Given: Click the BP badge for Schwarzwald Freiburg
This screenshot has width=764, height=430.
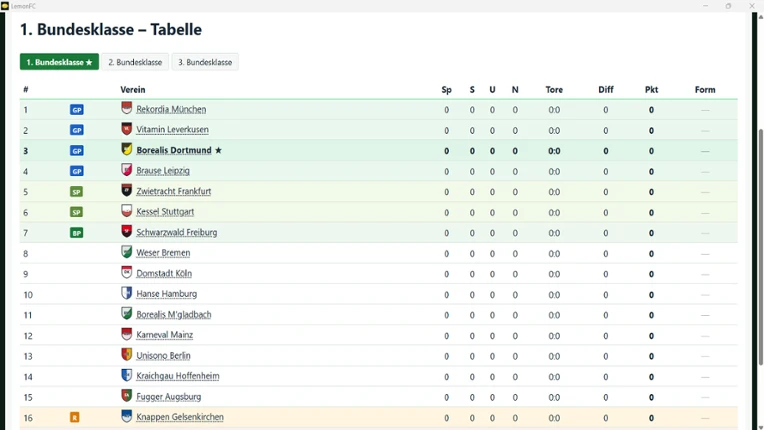Looking at the screenshot, I should click(76, 233).
